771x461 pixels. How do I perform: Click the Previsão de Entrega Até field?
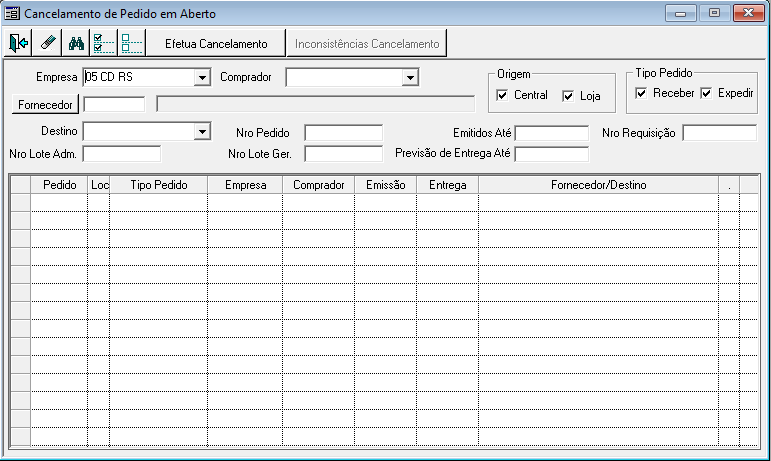pyautogui.click(x=552, y=154)
